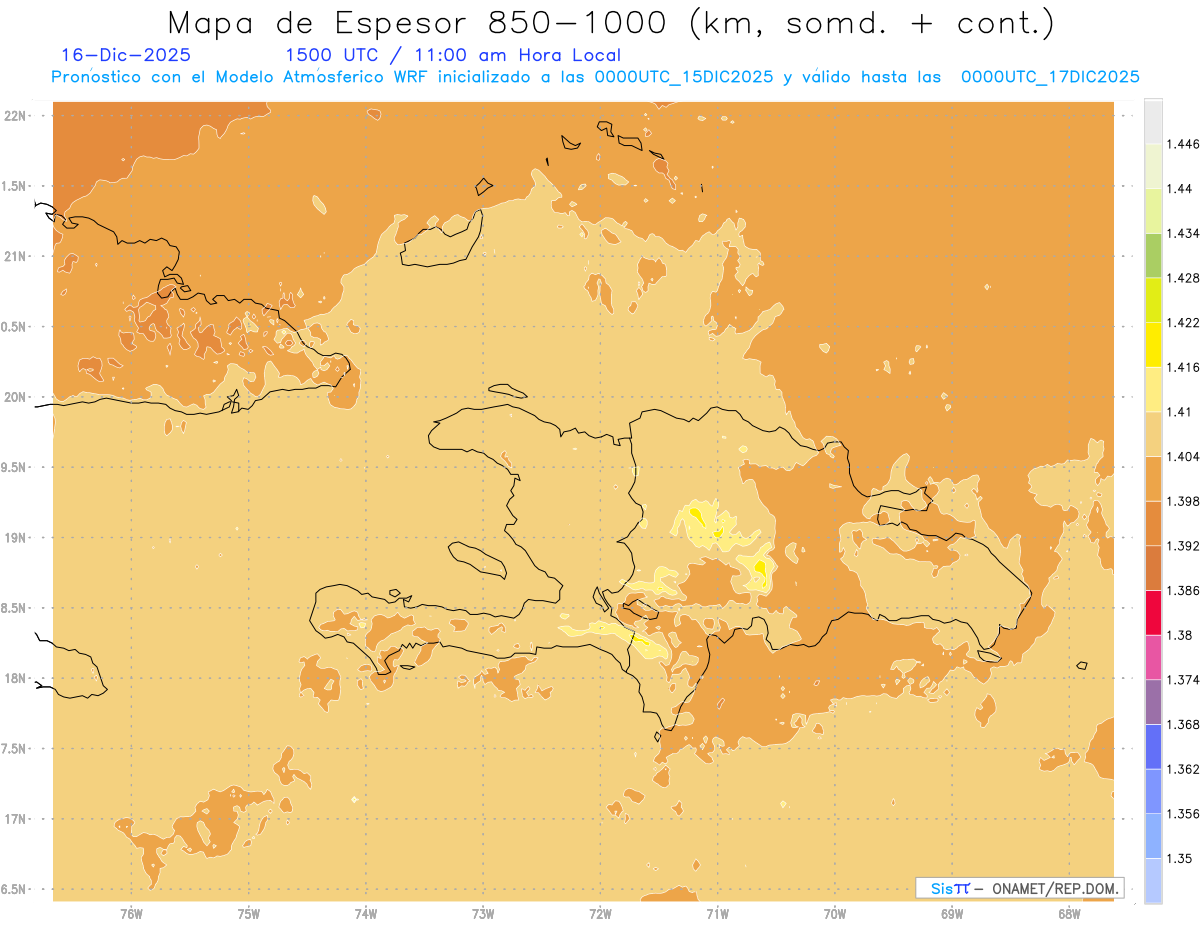Pick the pale swatch between 1.44 and 1.446
Viewport: 1200px width, 927px height.
(1153, 166)
